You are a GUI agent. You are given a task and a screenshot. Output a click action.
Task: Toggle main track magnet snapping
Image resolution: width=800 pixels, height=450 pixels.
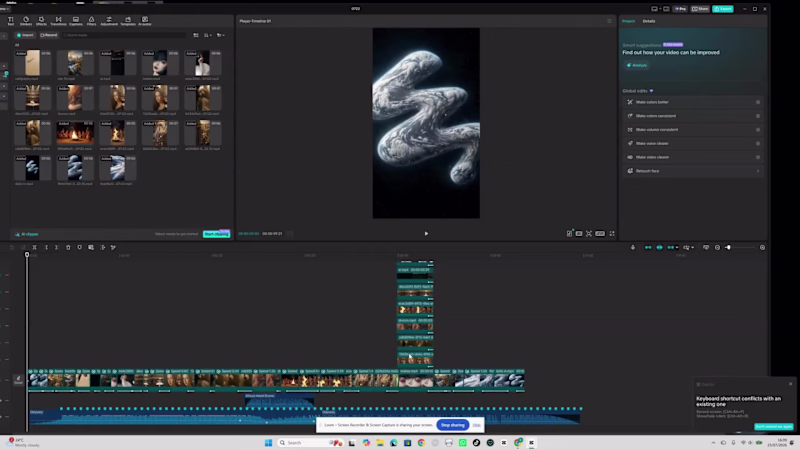tap(648, 247)
